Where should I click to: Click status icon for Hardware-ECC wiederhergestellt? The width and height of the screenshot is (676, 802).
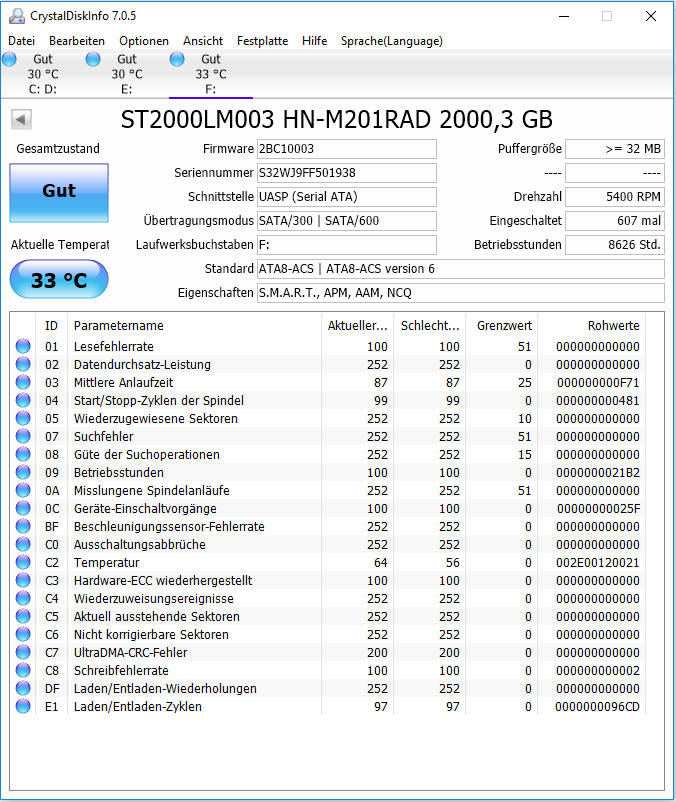click(x=23, y=580)
